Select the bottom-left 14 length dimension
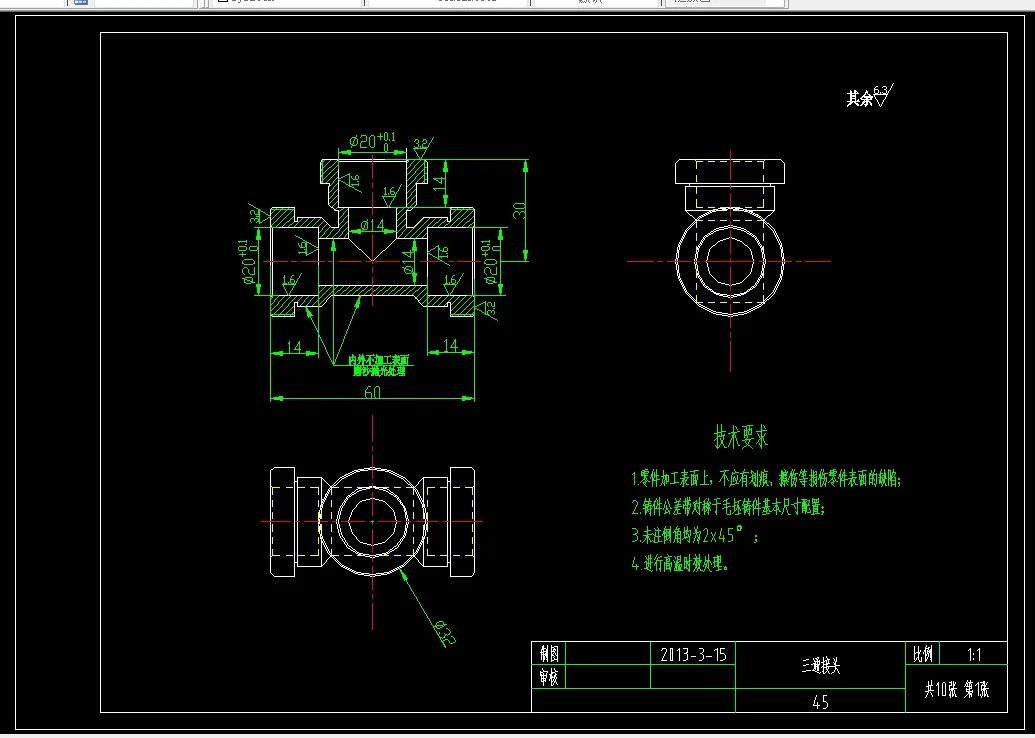 (x=294, y=347)
